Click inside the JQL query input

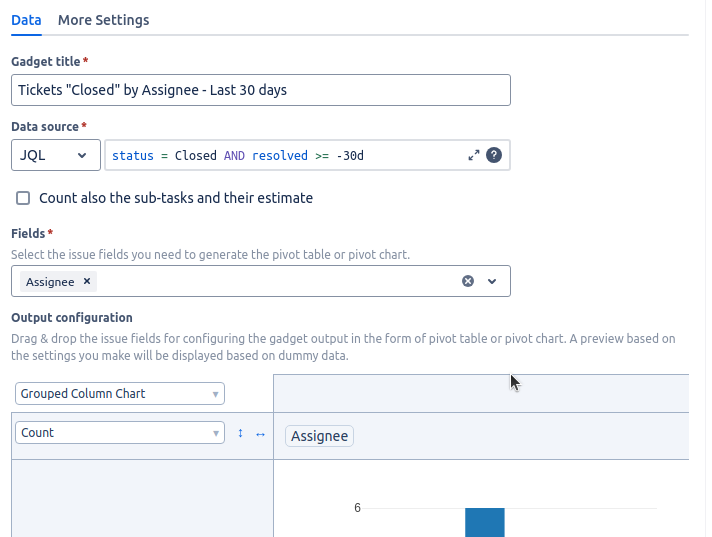[286, 155]
